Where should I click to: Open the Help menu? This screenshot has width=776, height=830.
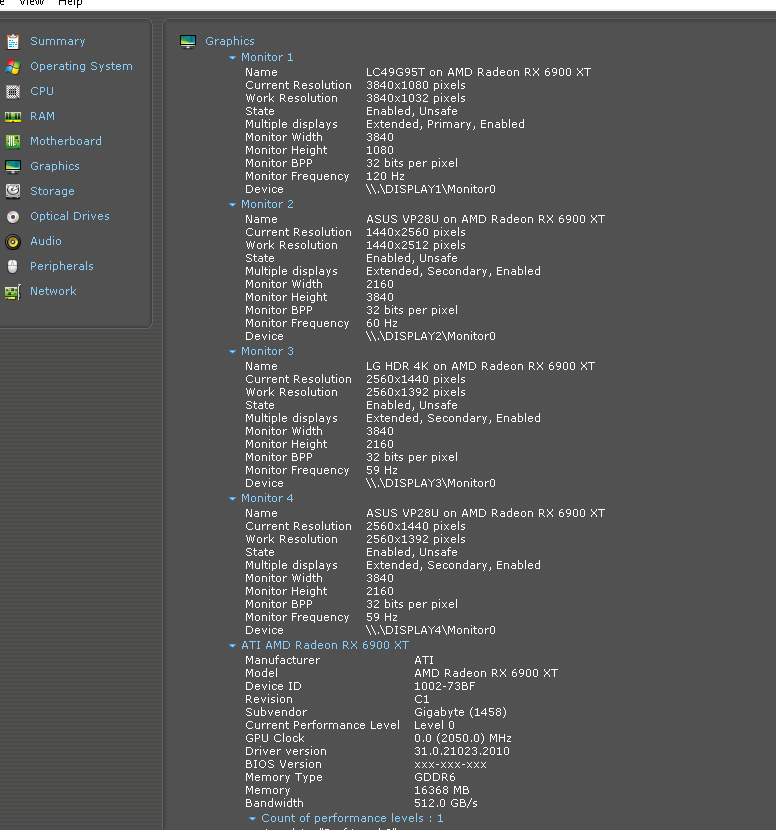[x=70, y=3]
